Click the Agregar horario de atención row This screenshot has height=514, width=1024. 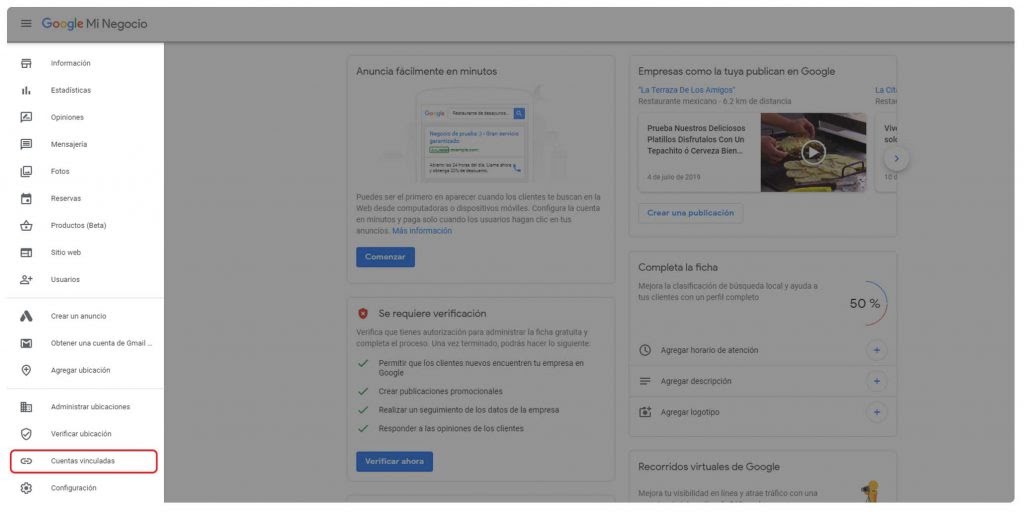(x=763, y=350)
